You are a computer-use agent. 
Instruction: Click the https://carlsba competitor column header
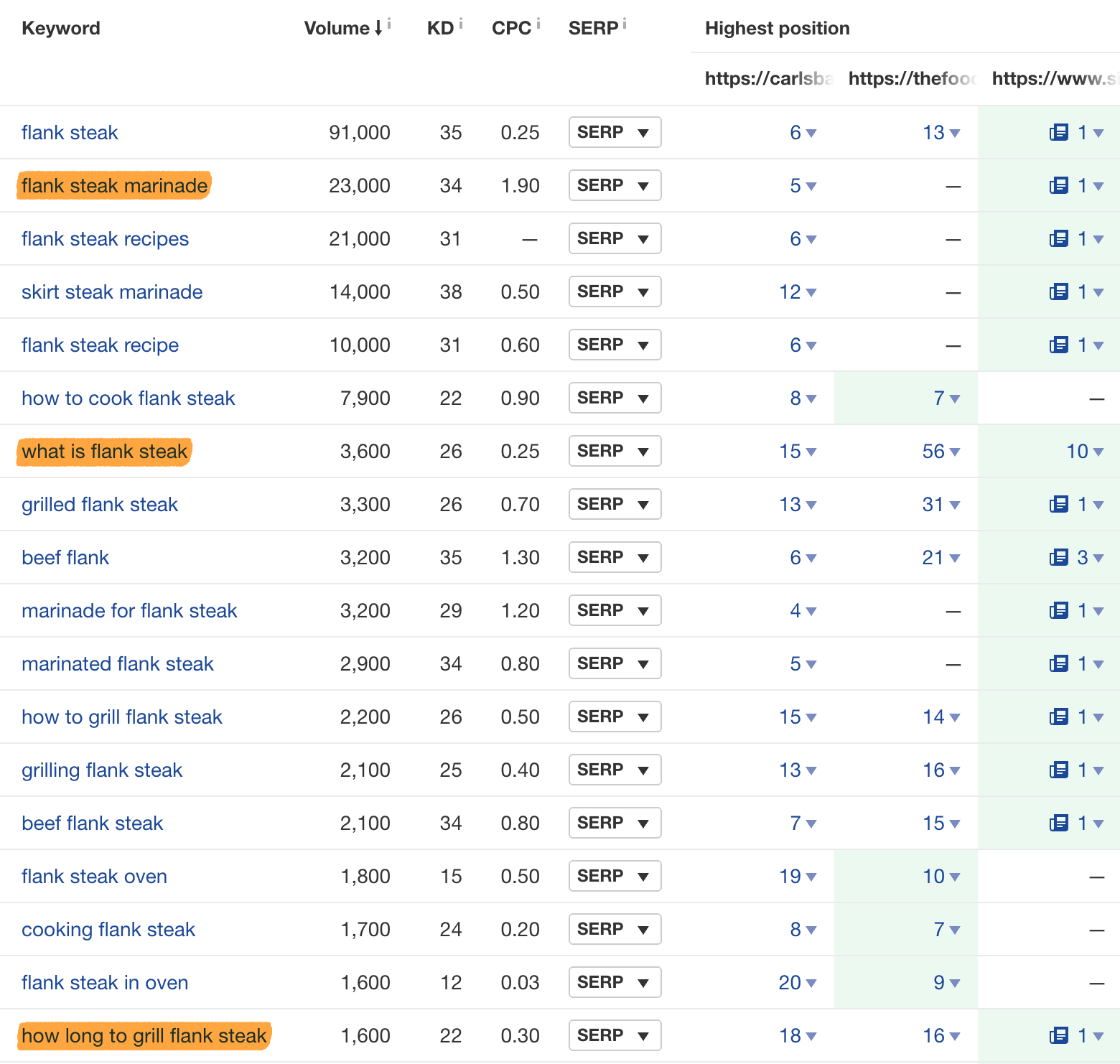[x=768, y=78]
